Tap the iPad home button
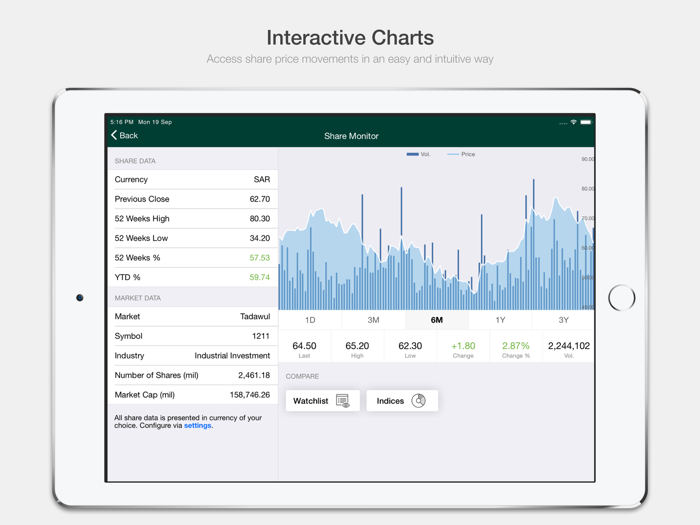Viewport: 700px width, 525px height. tap(621, 298)
